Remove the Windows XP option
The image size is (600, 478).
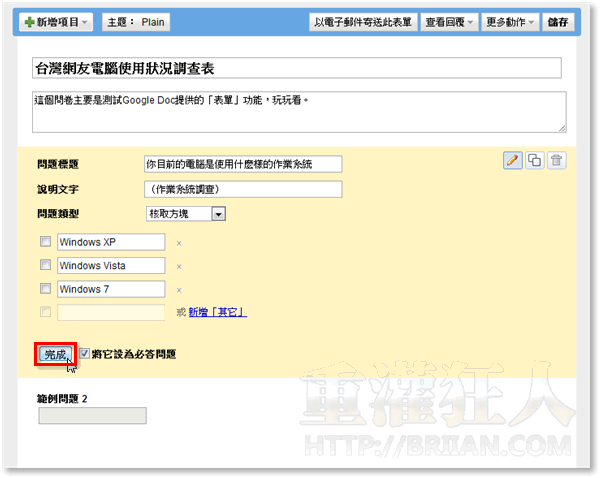179,243
